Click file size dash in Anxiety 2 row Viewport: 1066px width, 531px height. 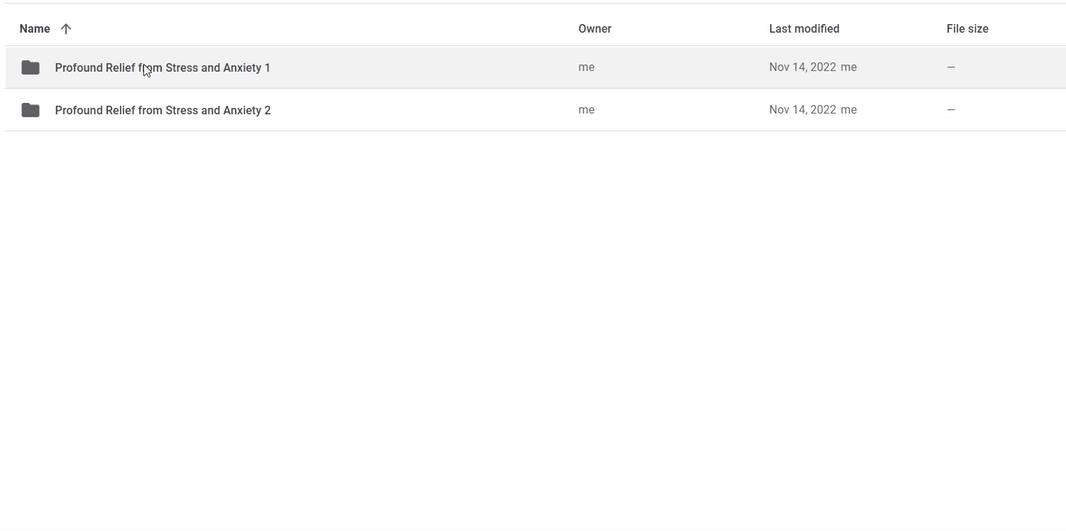950,110
